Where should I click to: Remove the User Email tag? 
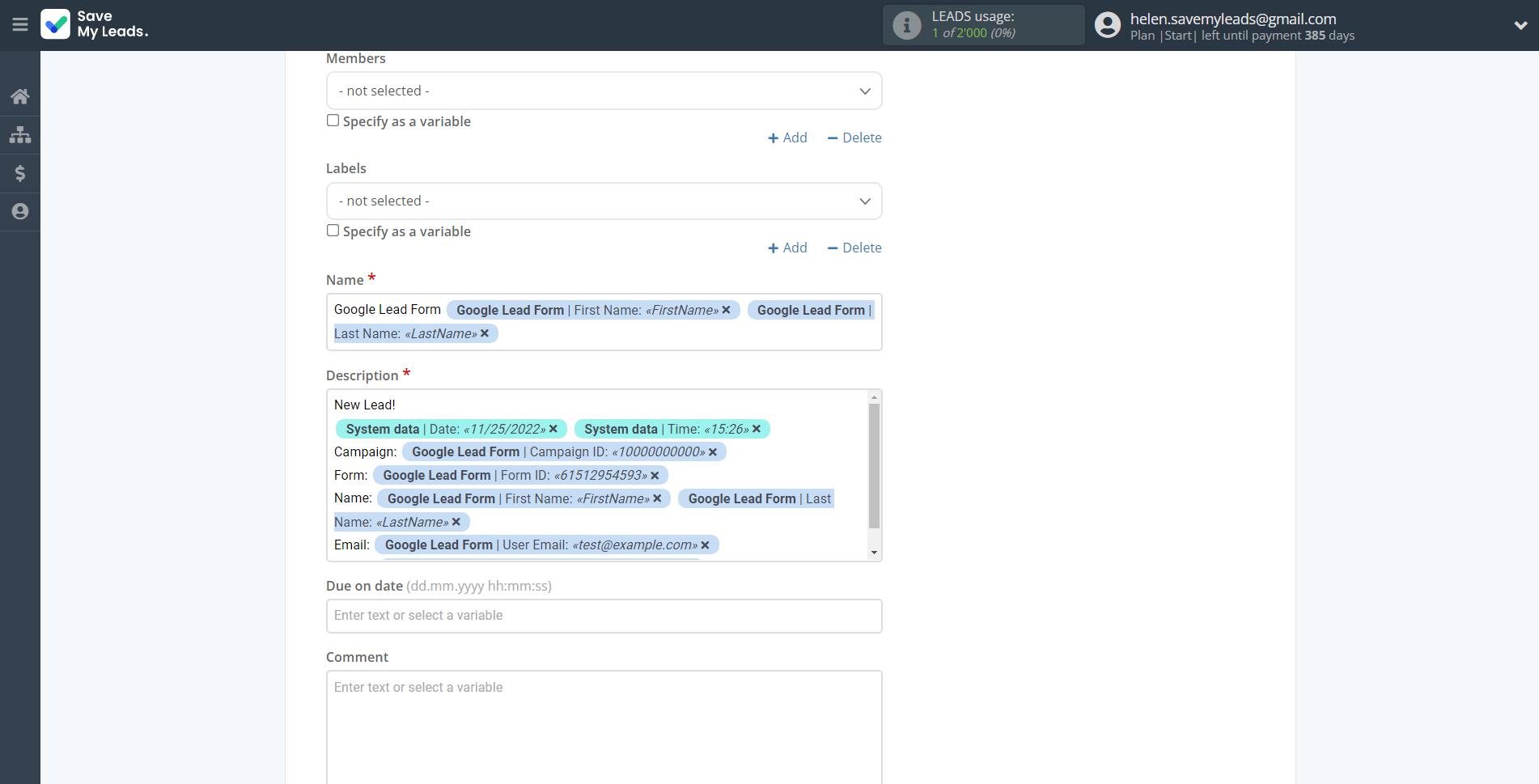705,545
